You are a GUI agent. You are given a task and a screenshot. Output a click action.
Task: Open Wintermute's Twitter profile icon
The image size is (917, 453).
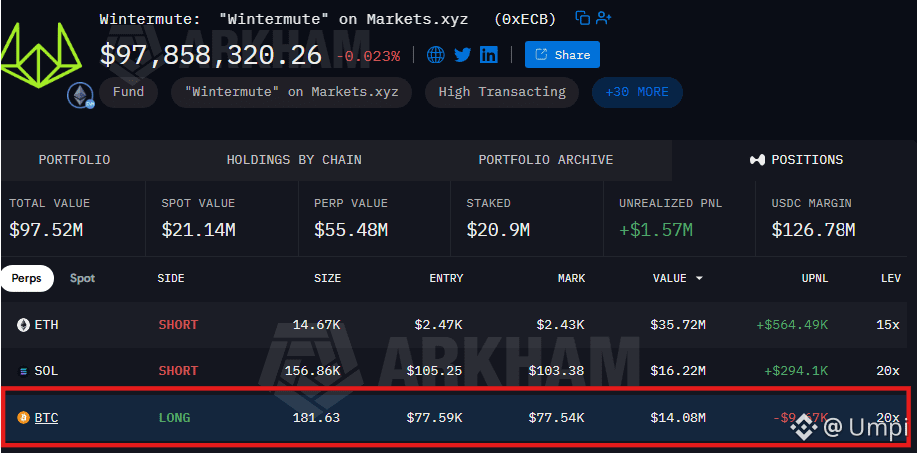[x=463, y=55]
